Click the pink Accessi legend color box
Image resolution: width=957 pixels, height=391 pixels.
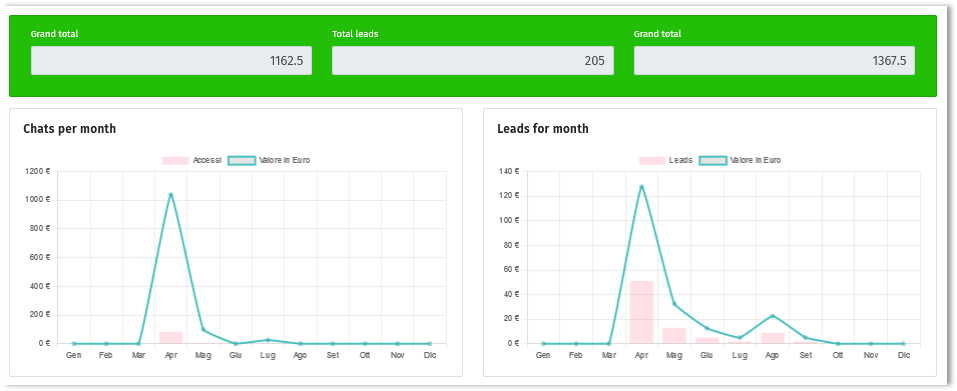(175, 160)
